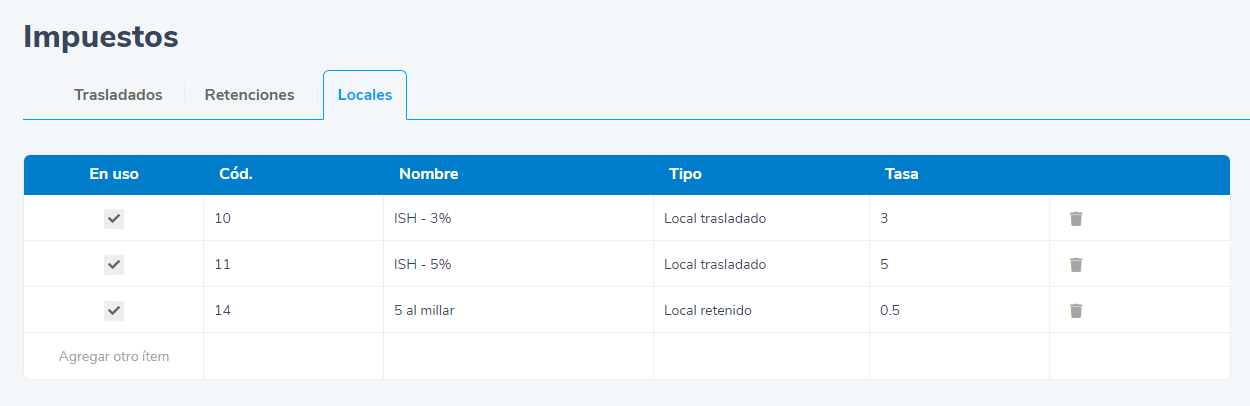
Task: Open the Tipo cell for ISH - 3%
Action: 760,218
